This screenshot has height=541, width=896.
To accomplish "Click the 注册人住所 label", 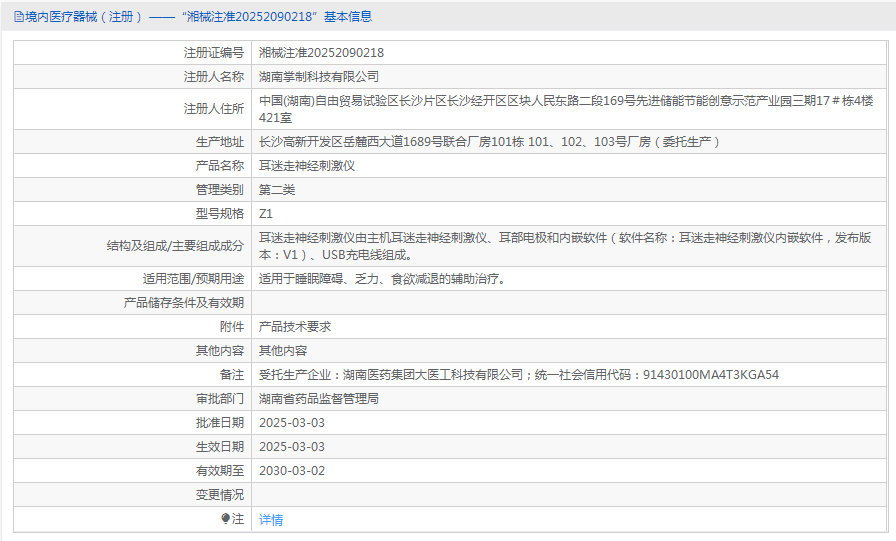I will (214, 109).
